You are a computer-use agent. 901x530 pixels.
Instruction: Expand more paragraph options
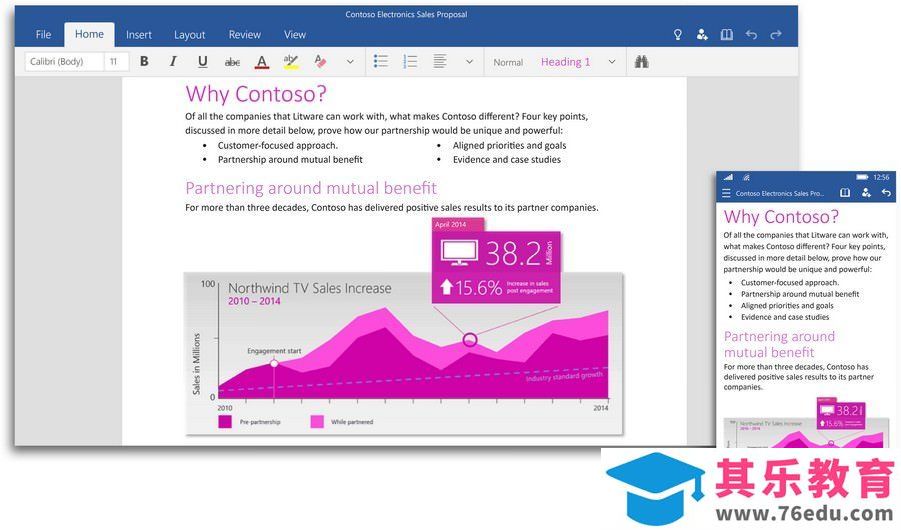coord(469,62)
